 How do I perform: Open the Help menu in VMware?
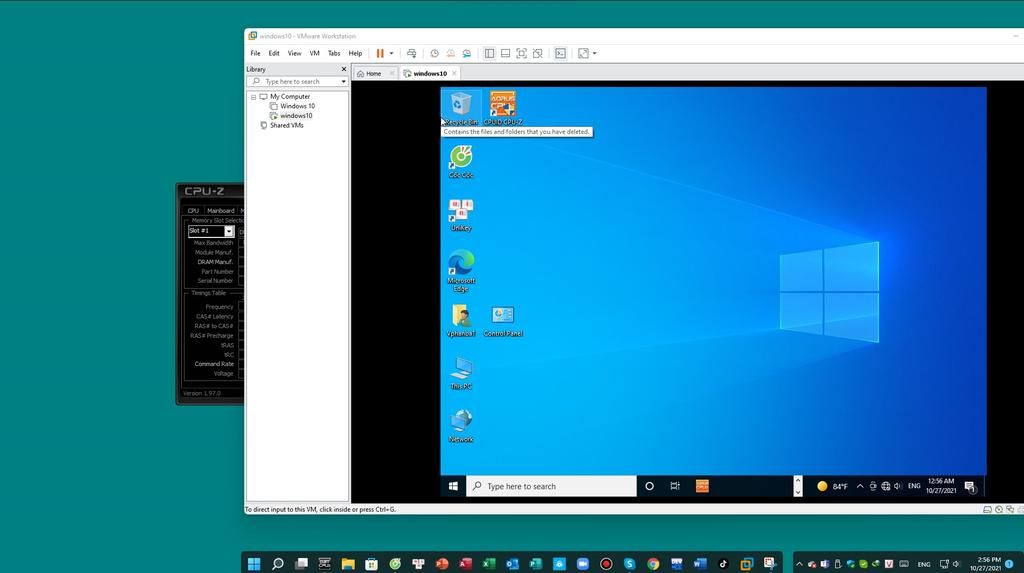[355, 54]
